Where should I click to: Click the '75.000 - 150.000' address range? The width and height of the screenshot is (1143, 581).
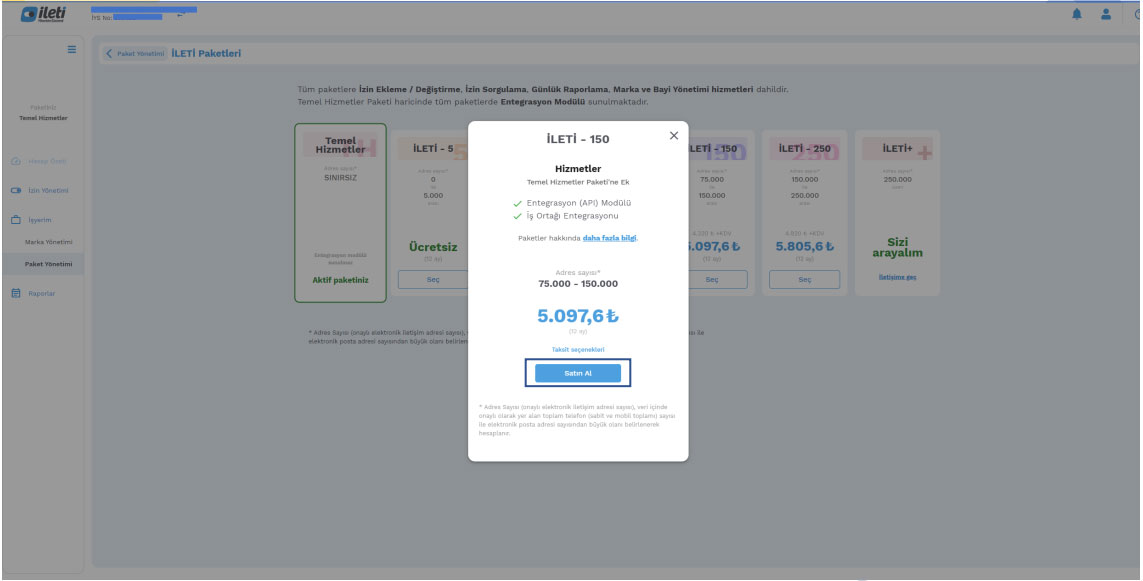(x=578, y=284)
